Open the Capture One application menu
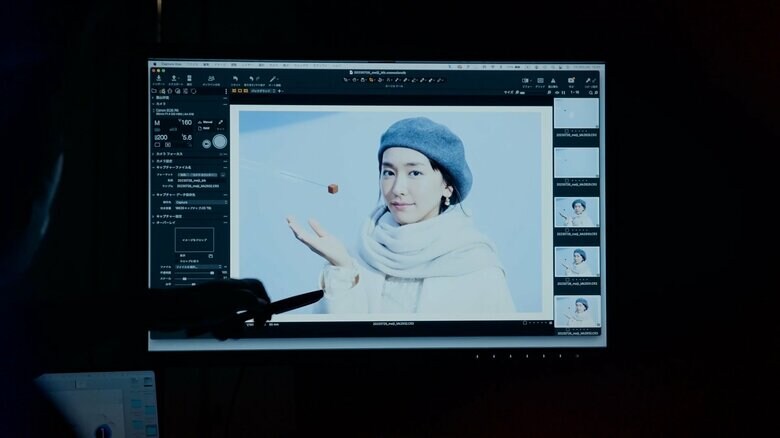This screenshot has height=438, width=780. [169, 65]
